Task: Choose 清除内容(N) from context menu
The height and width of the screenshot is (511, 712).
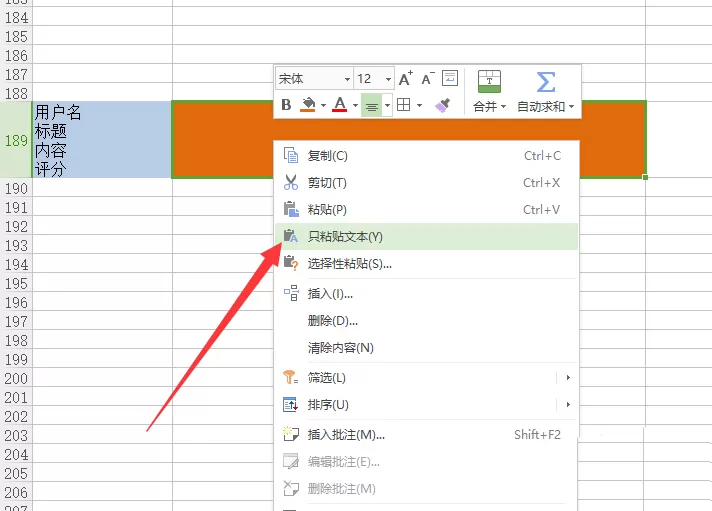Action: pos(426,347)
